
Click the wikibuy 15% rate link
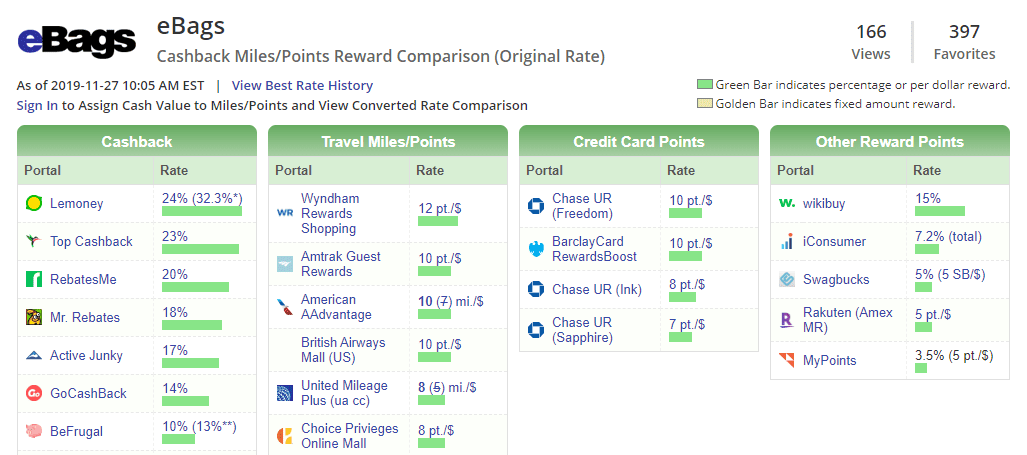tap(927, 198)
